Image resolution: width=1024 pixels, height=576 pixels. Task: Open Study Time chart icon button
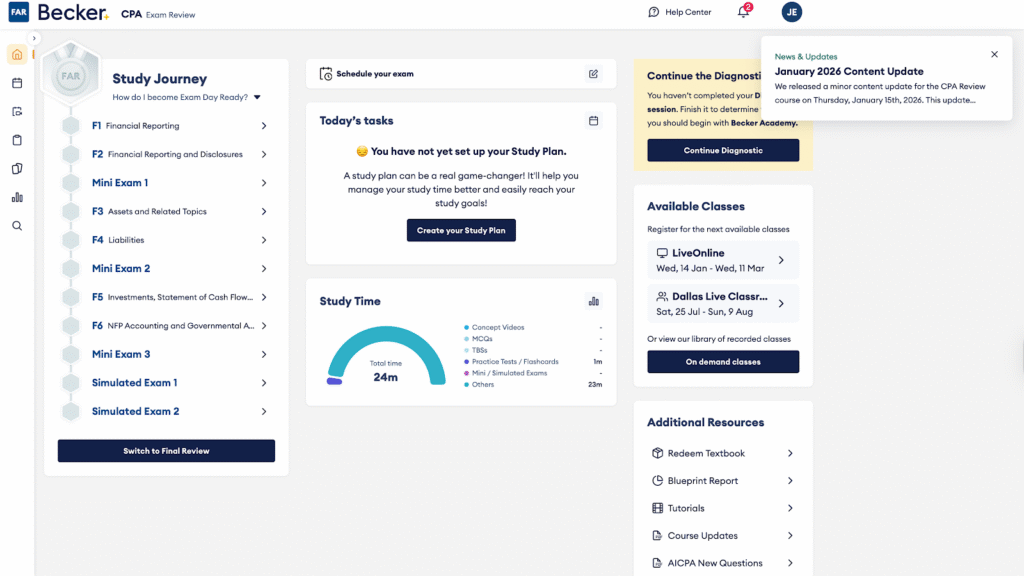593,301
